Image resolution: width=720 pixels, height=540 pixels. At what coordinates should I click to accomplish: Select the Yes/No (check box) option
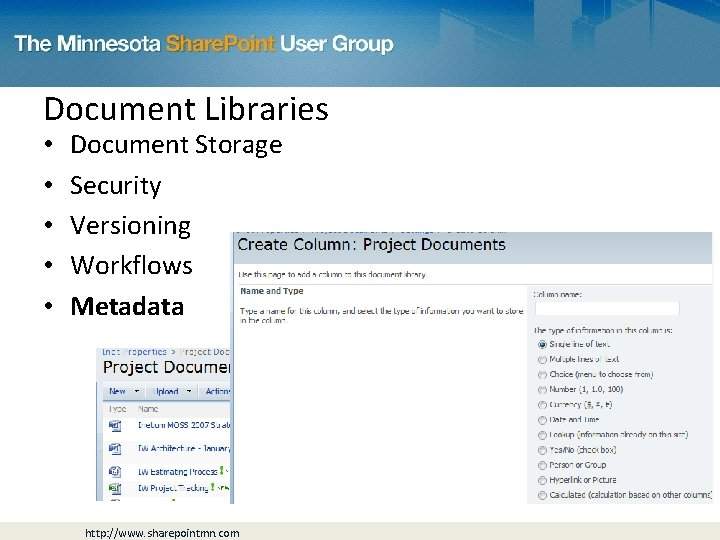pyautogui.click(x=542, y=450)
